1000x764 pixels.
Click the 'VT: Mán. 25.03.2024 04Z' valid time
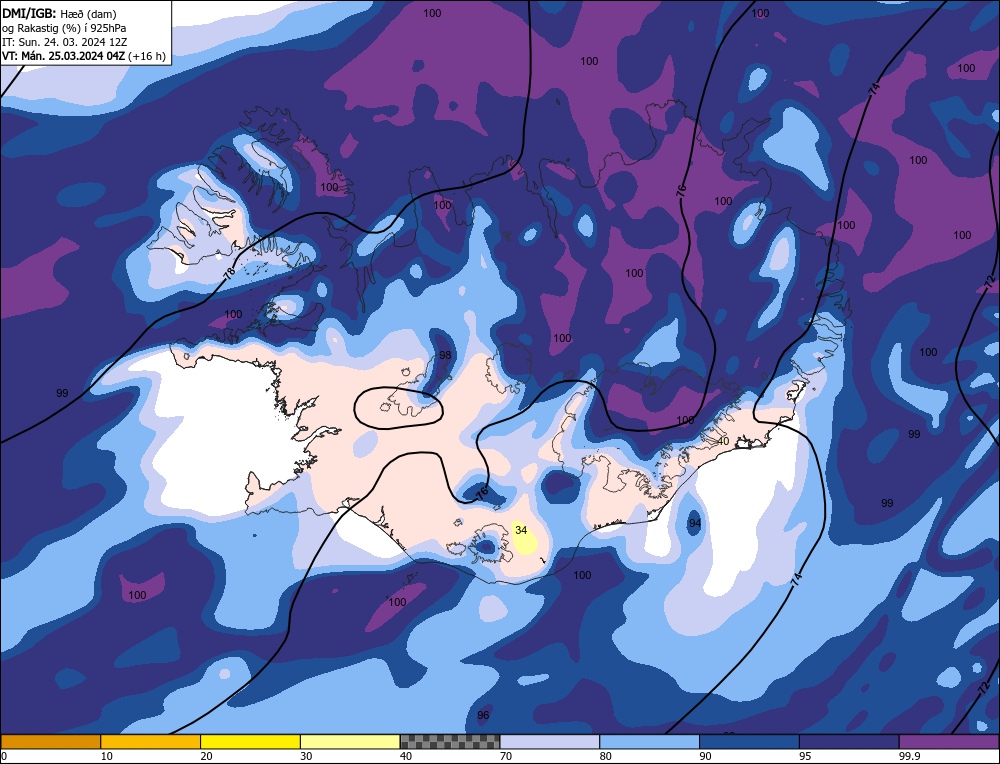point(64,55)
